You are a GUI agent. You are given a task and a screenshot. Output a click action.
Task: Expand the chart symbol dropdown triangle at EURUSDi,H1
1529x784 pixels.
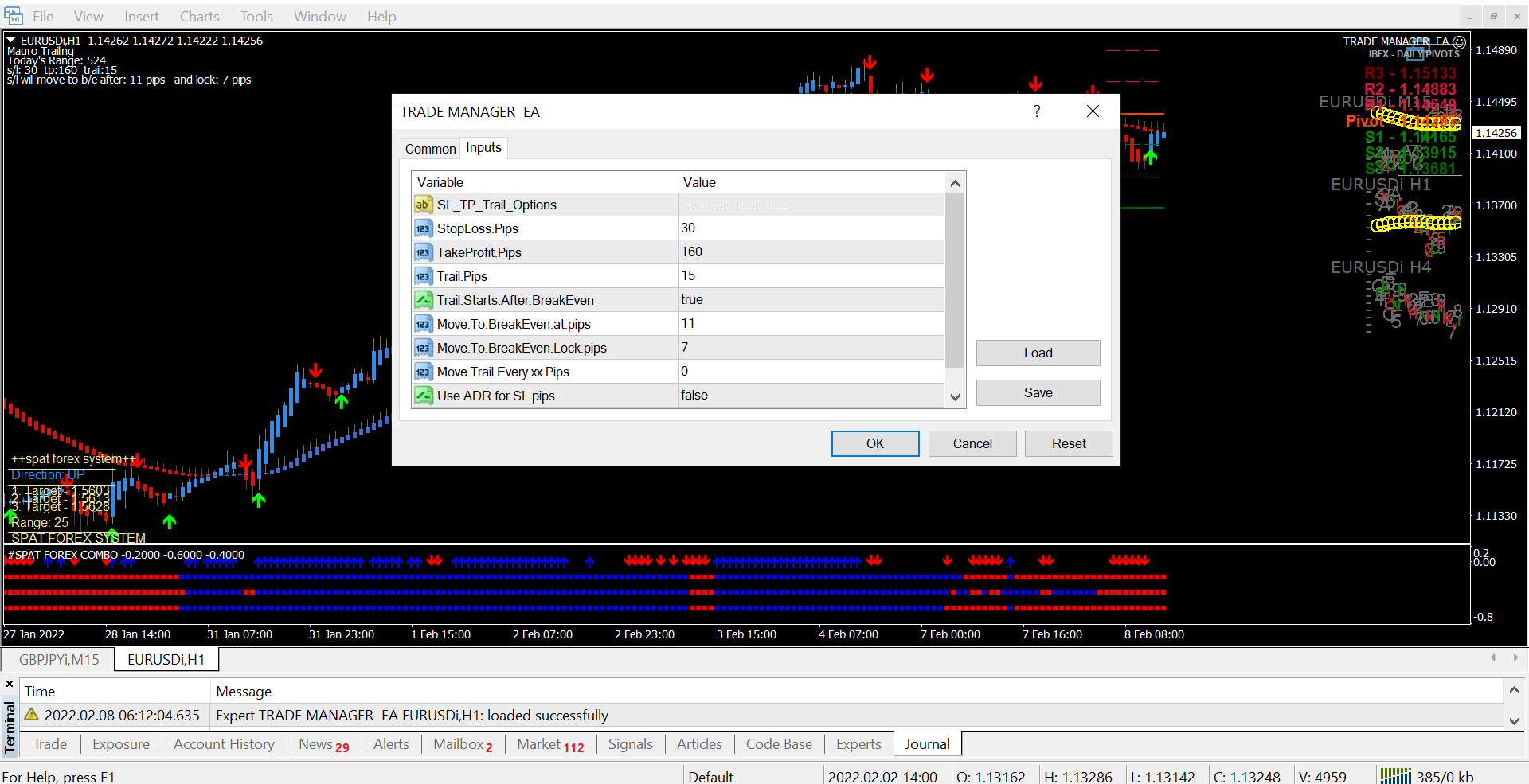(11, 40)
